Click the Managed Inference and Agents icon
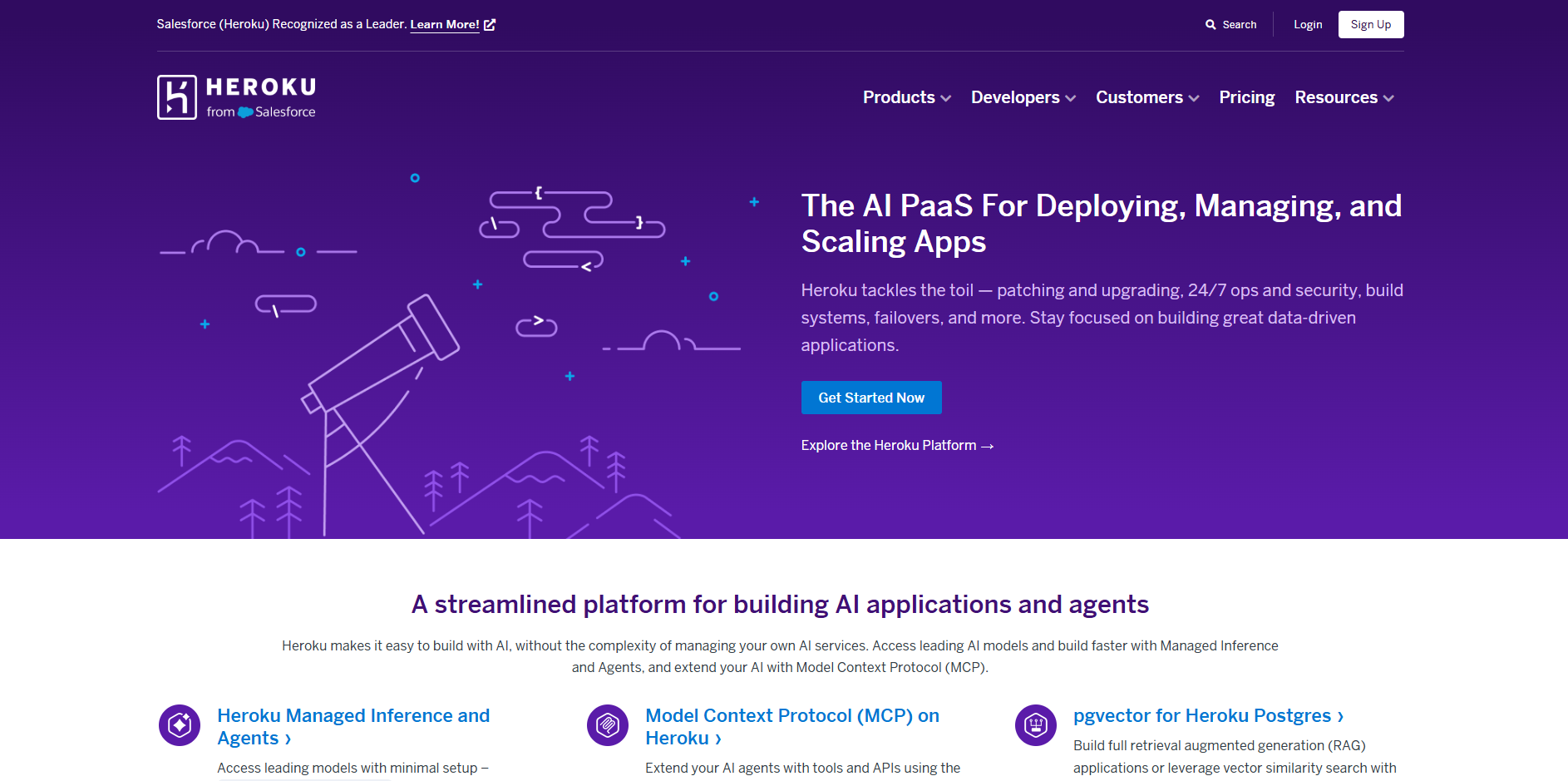 click(180, 725)
